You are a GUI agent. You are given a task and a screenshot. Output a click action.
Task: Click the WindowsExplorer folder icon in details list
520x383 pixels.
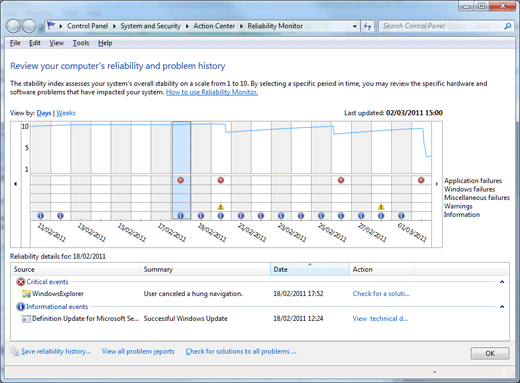tap(26, 294)
